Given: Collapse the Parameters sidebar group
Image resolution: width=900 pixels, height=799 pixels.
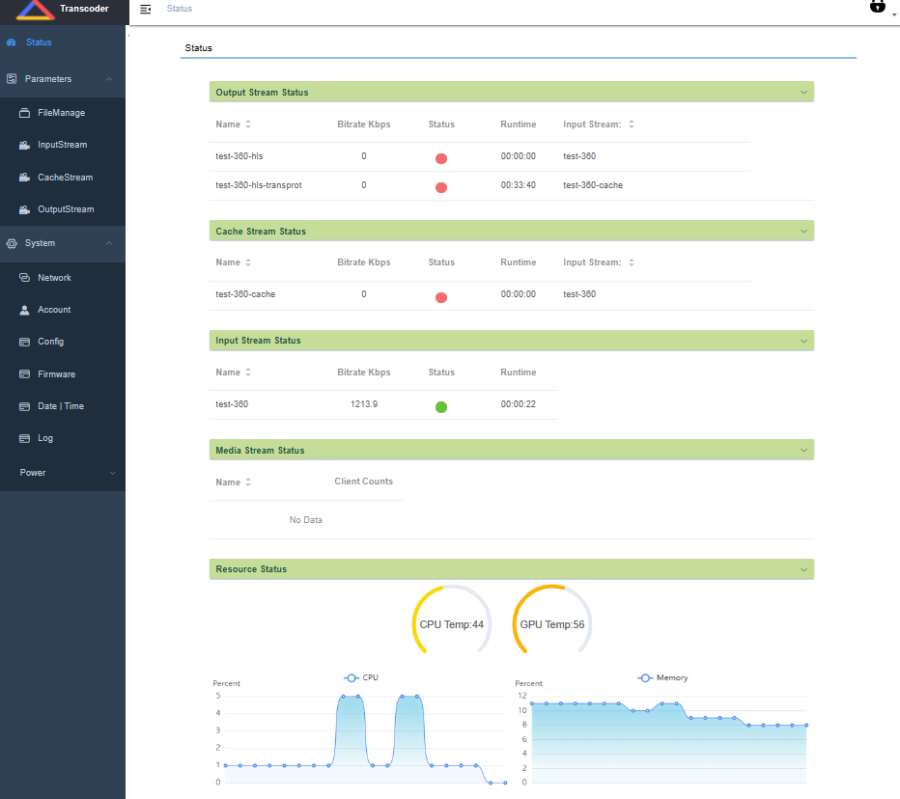Looking at the screenshot, I should click(x=108, y=79).
